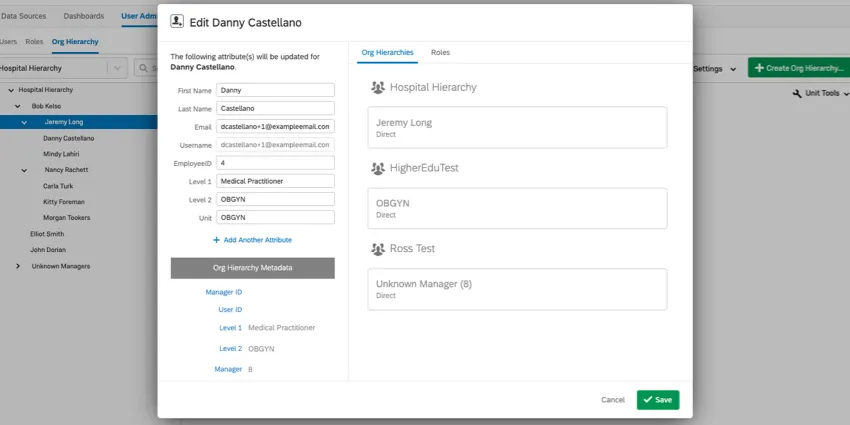Select the Jeremy Long hierarchy card
Screen dimensions: 850x425
(x=516, y=127)
